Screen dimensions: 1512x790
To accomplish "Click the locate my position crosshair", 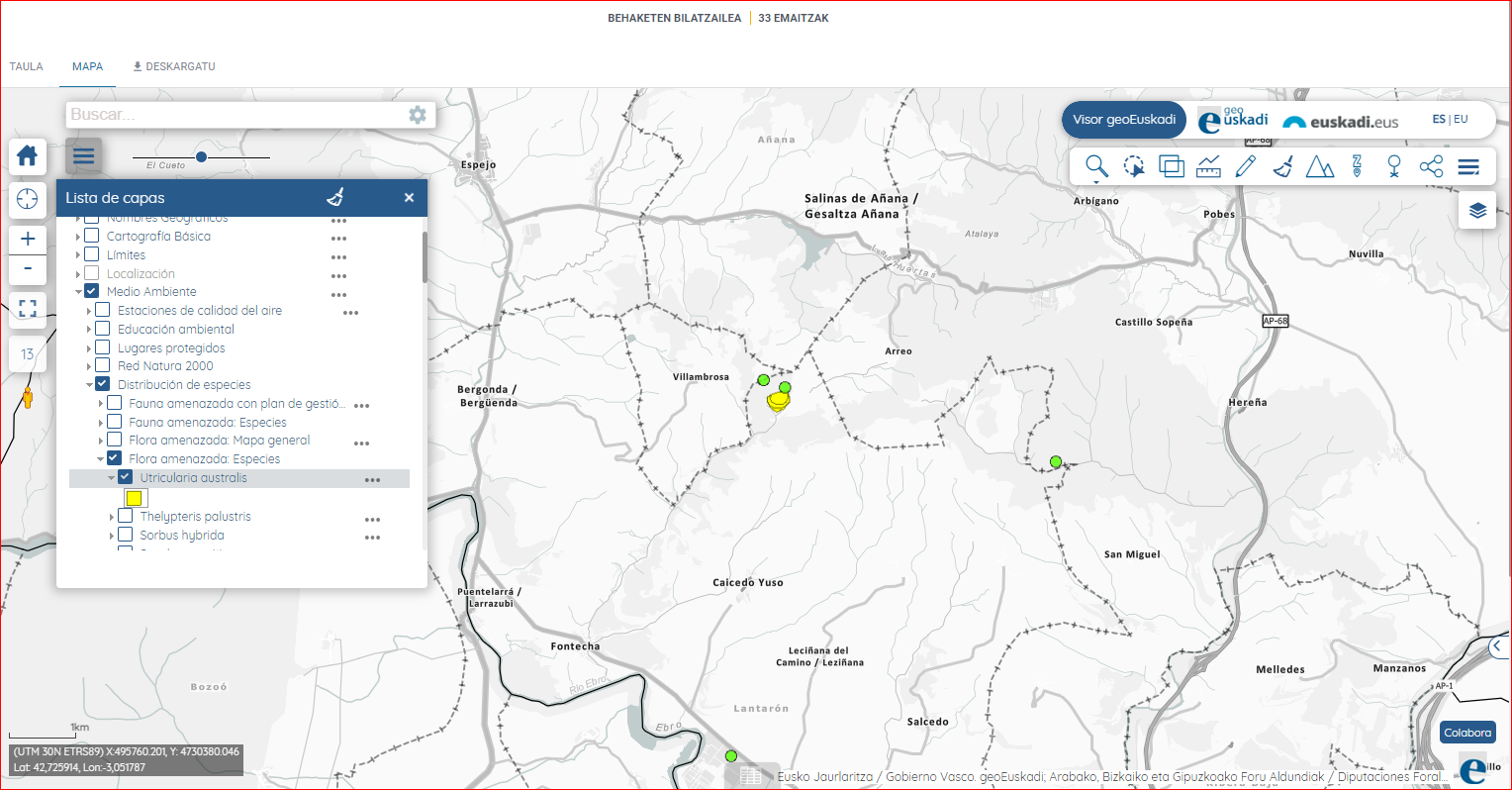I will click(28, 199).
